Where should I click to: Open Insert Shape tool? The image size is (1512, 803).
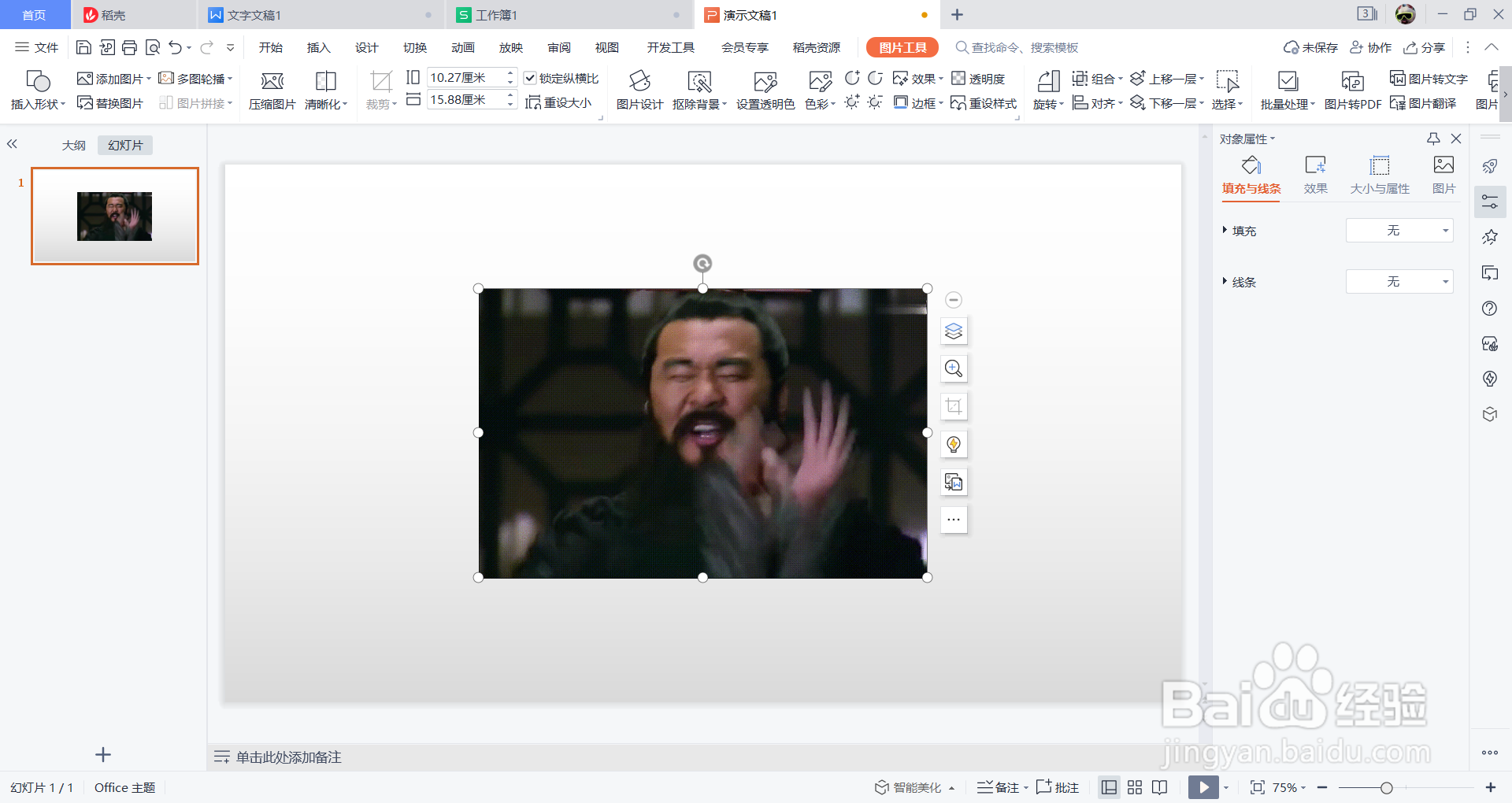pyautogui.click(x=38, y=90)
